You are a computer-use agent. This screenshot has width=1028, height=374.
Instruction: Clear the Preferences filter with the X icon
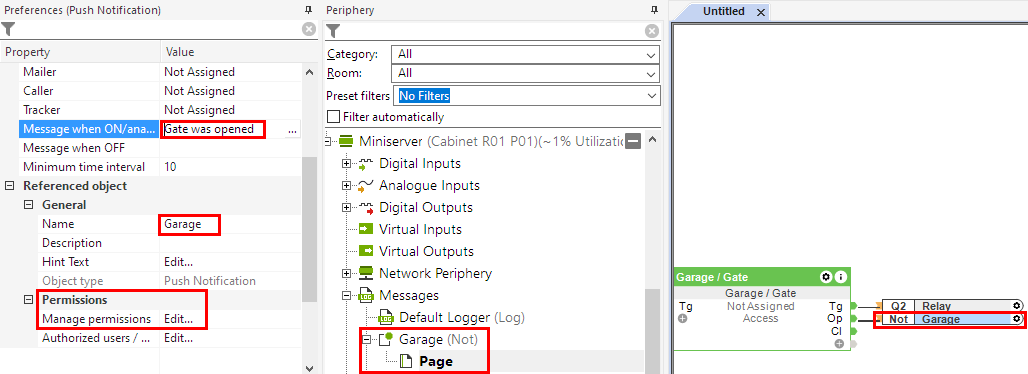(308, 30)
